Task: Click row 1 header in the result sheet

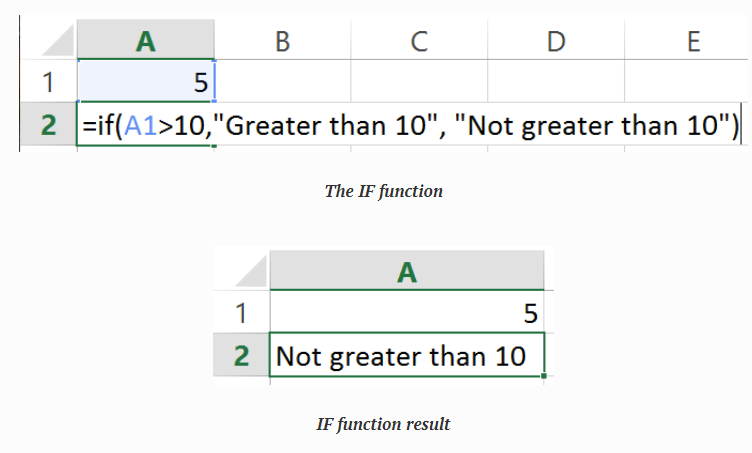Action: pos(240,313)
